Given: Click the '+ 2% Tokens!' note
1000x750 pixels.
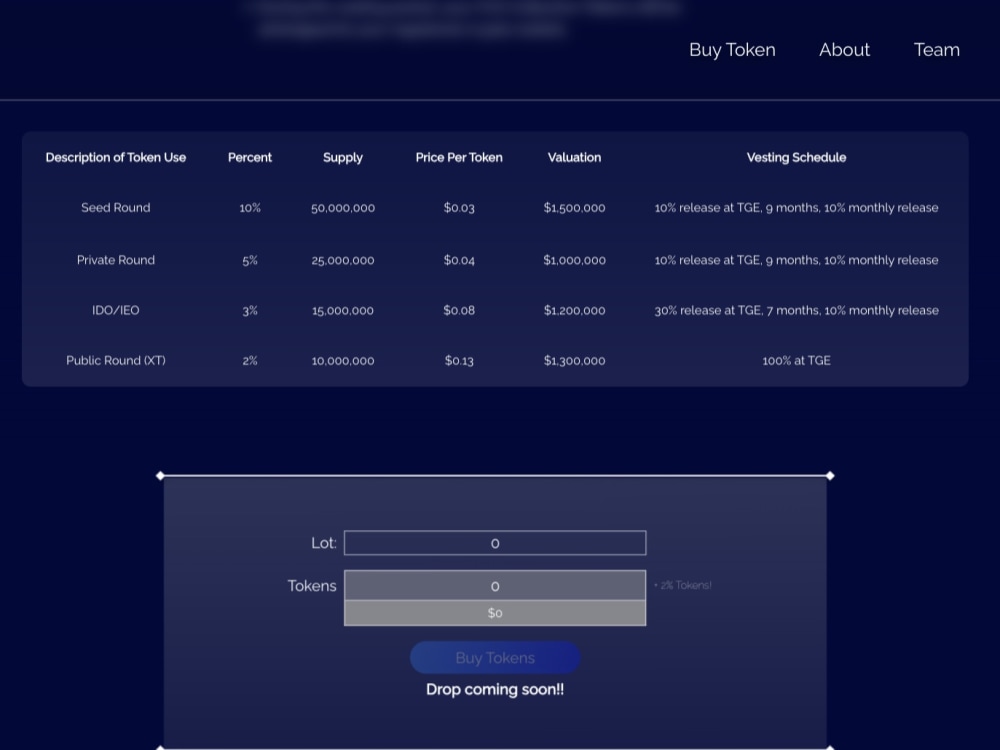Looking at the screenshot, I should tap(682, 585).
